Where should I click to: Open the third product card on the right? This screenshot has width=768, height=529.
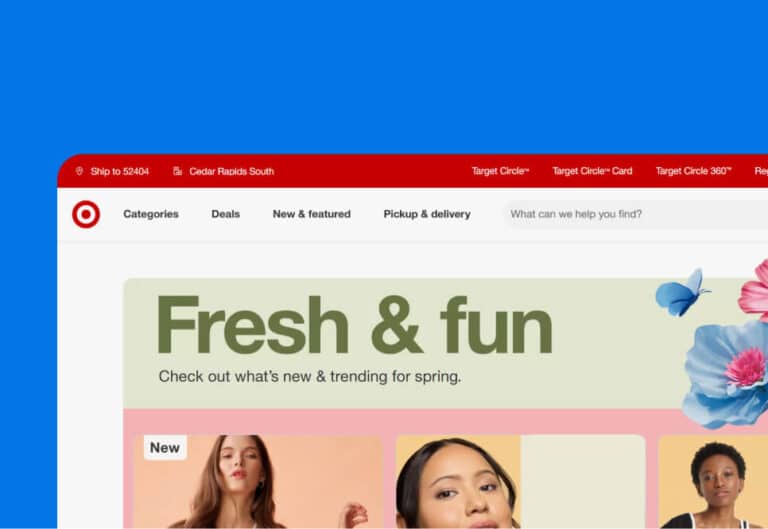click(x=713, y=481)
